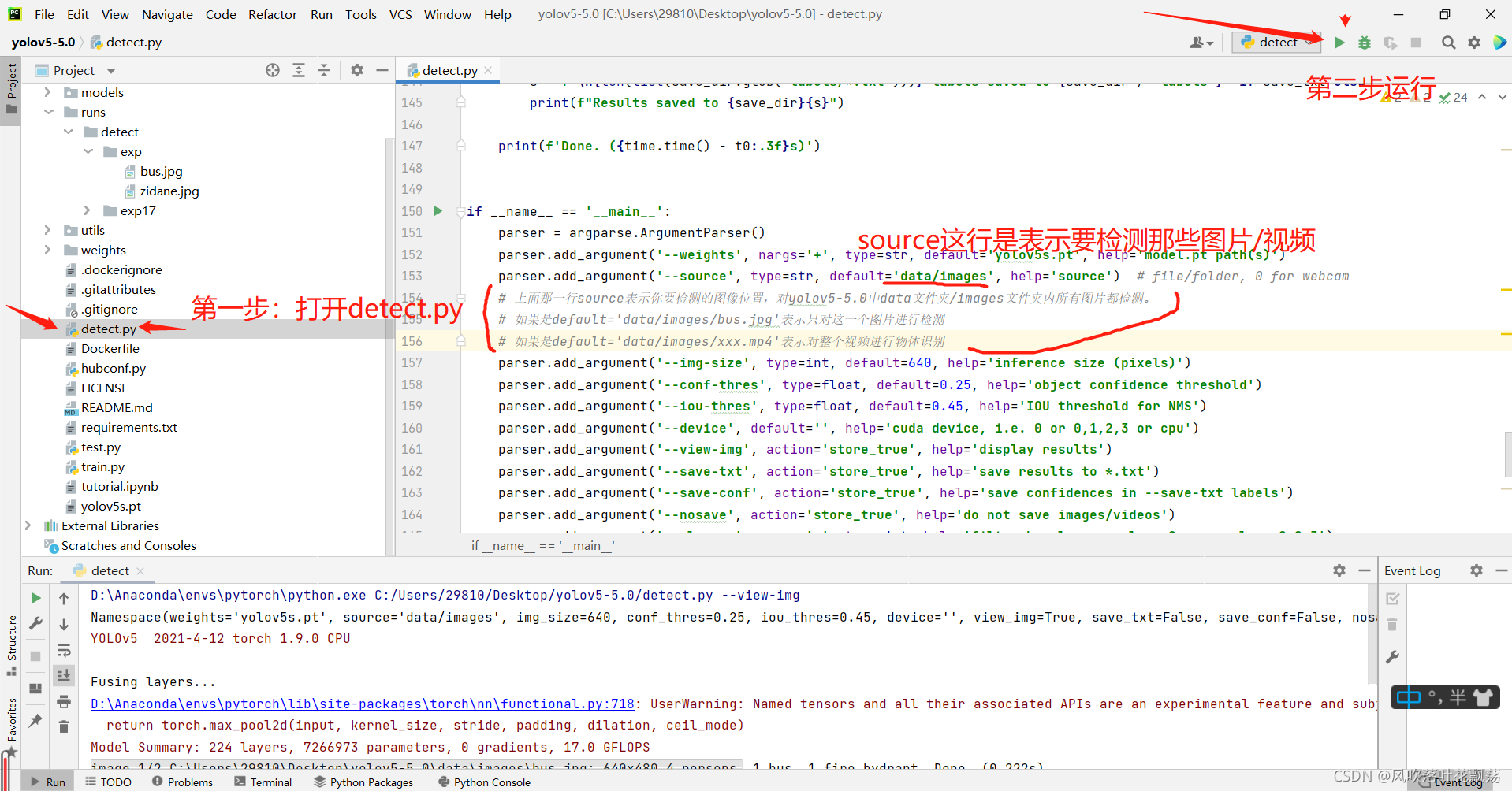Stop process square button in Run panel
1512x791 pixels.
35,655
